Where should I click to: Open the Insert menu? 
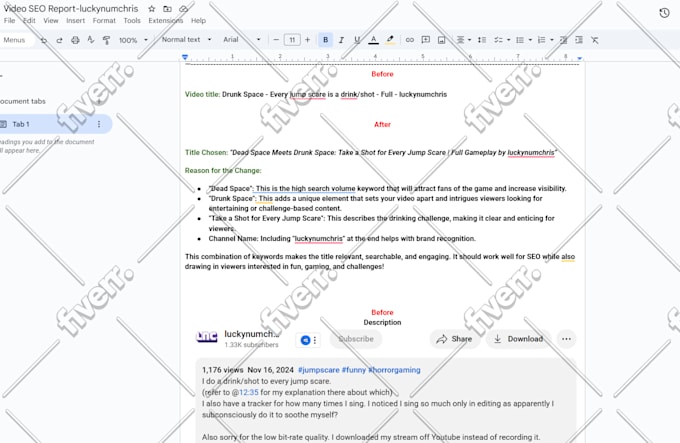[x=75, y=20]
